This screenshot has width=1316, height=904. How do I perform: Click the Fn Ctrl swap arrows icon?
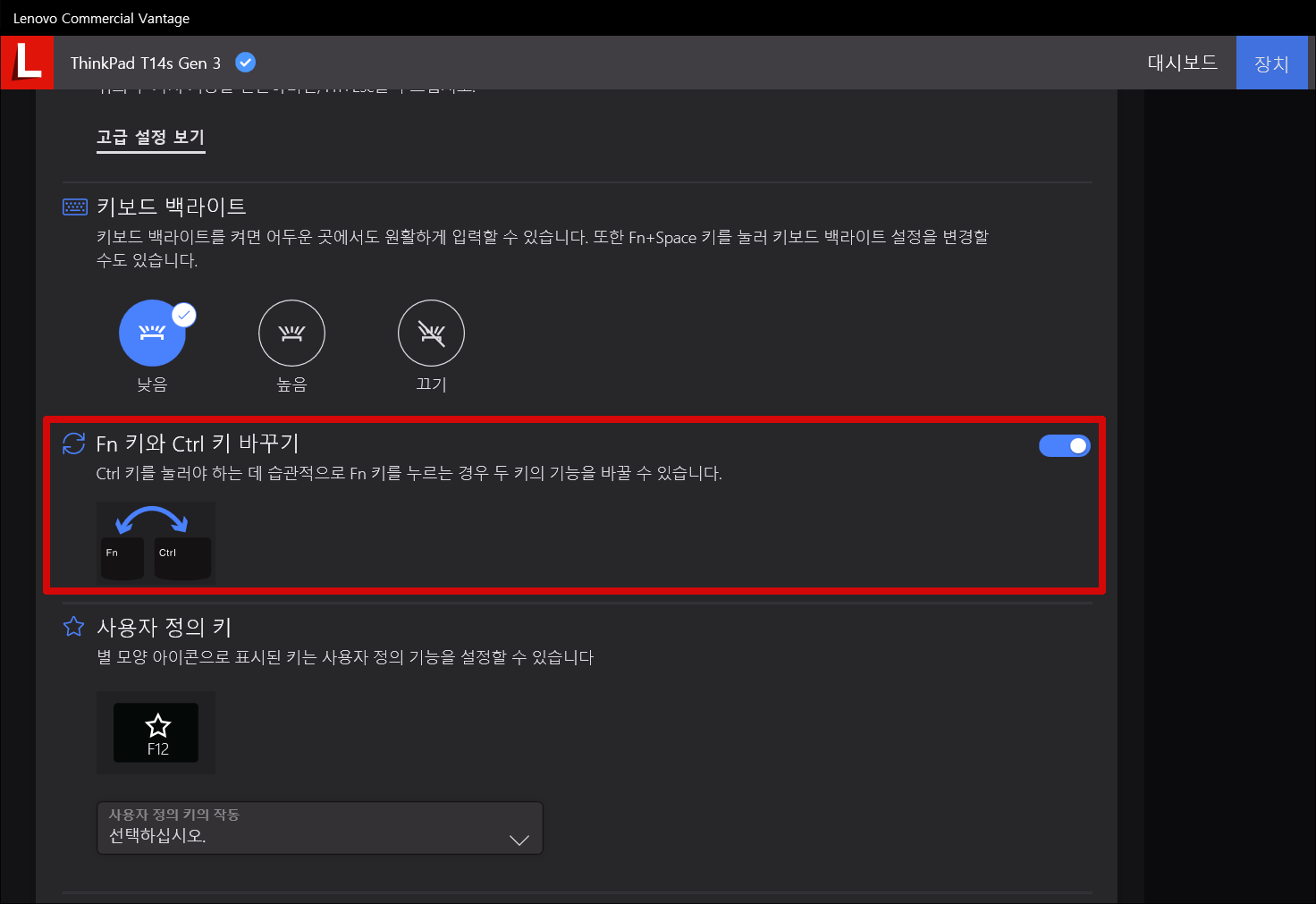[74, 444]
